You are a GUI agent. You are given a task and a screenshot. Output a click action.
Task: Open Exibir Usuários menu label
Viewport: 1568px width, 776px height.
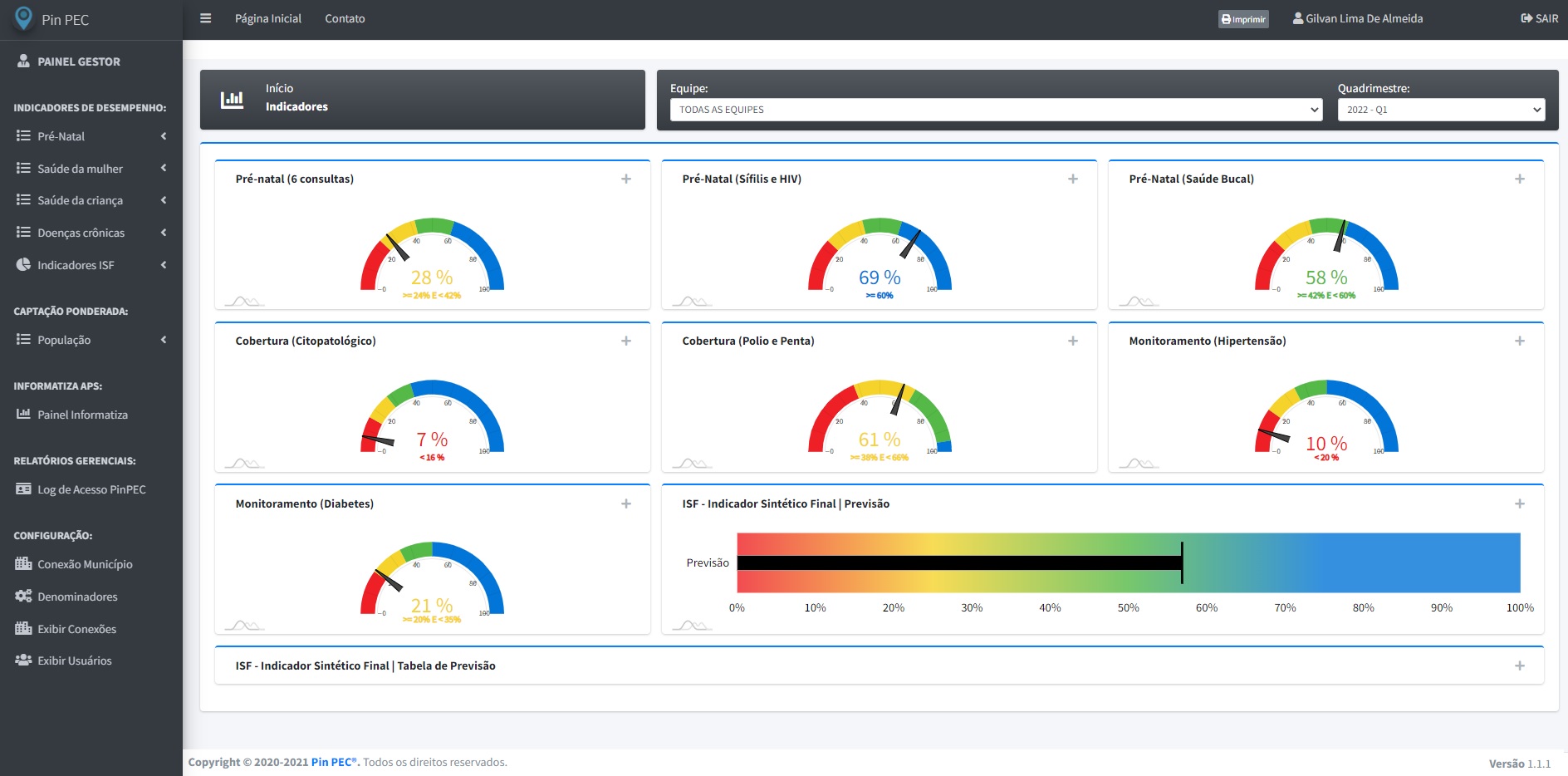pos(74,661)
